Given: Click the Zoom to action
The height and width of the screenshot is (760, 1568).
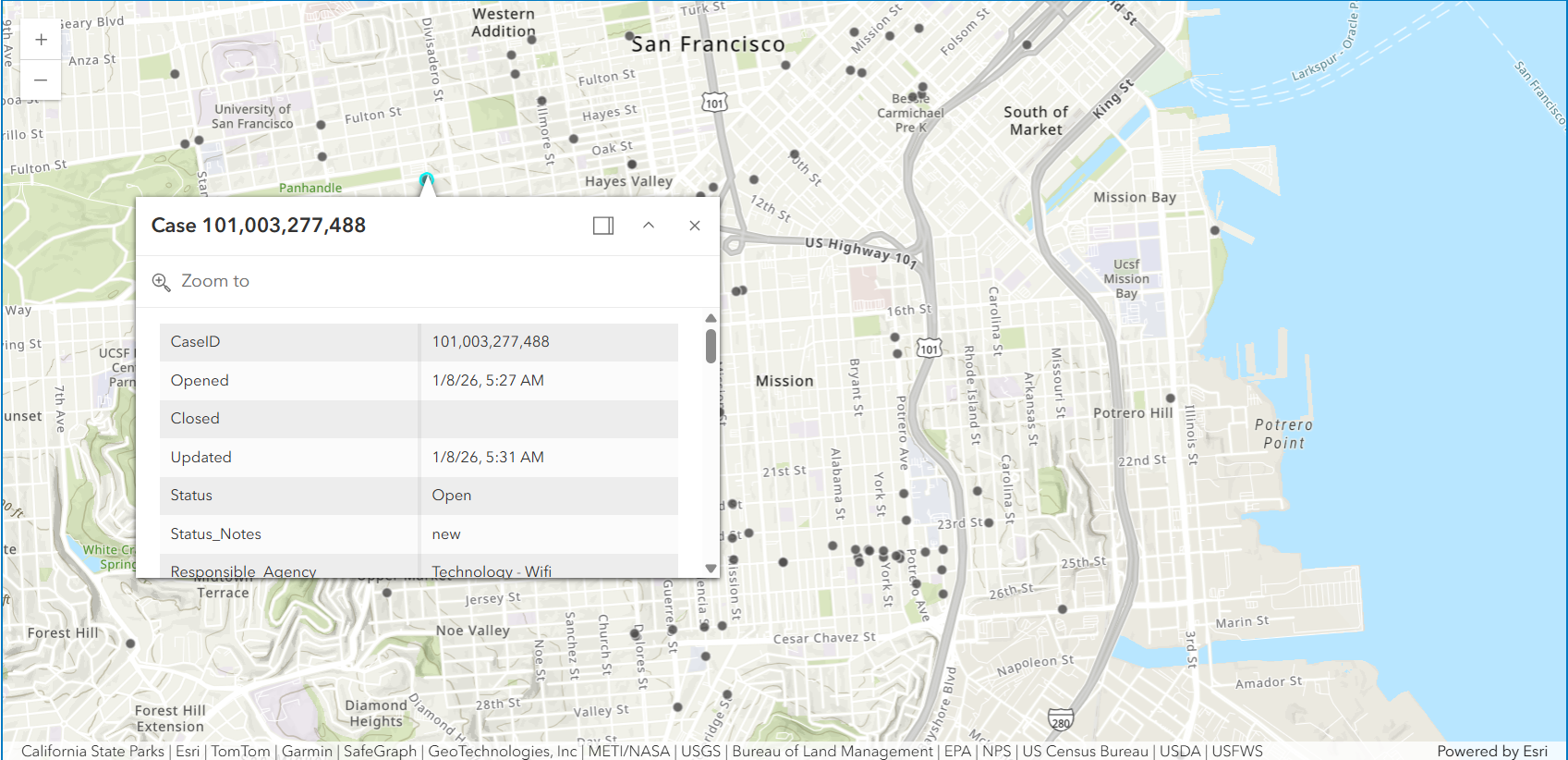Looking at the screenshot, I should click(201, 281).
